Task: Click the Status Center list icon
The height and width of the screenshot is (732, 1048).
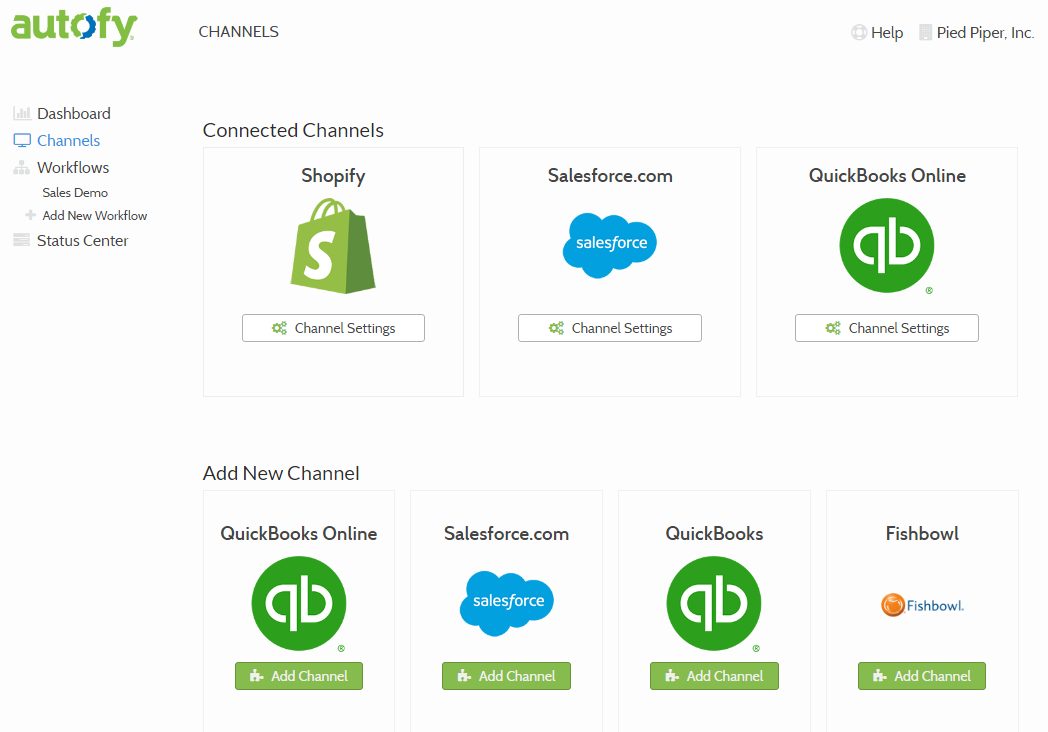Action: [21, 240]
